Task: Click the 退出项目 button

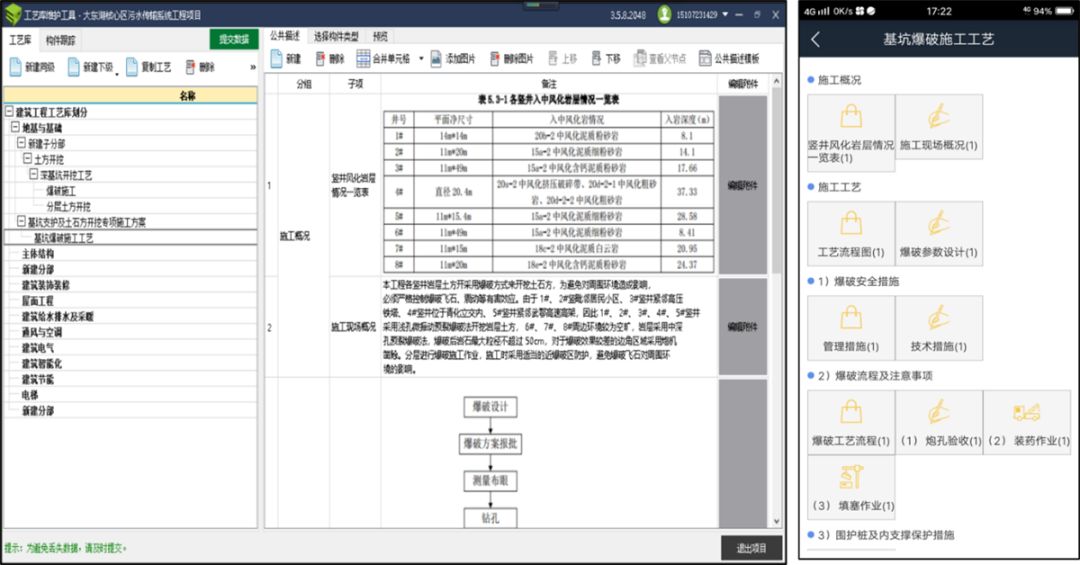Action: [x=751, y=548]
